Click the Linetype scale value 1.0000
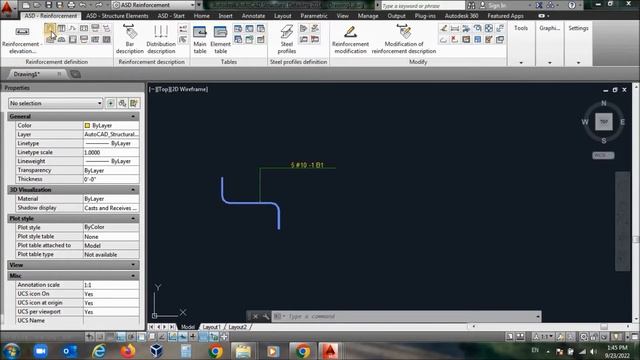640x360 pixels. click(111, 152)
